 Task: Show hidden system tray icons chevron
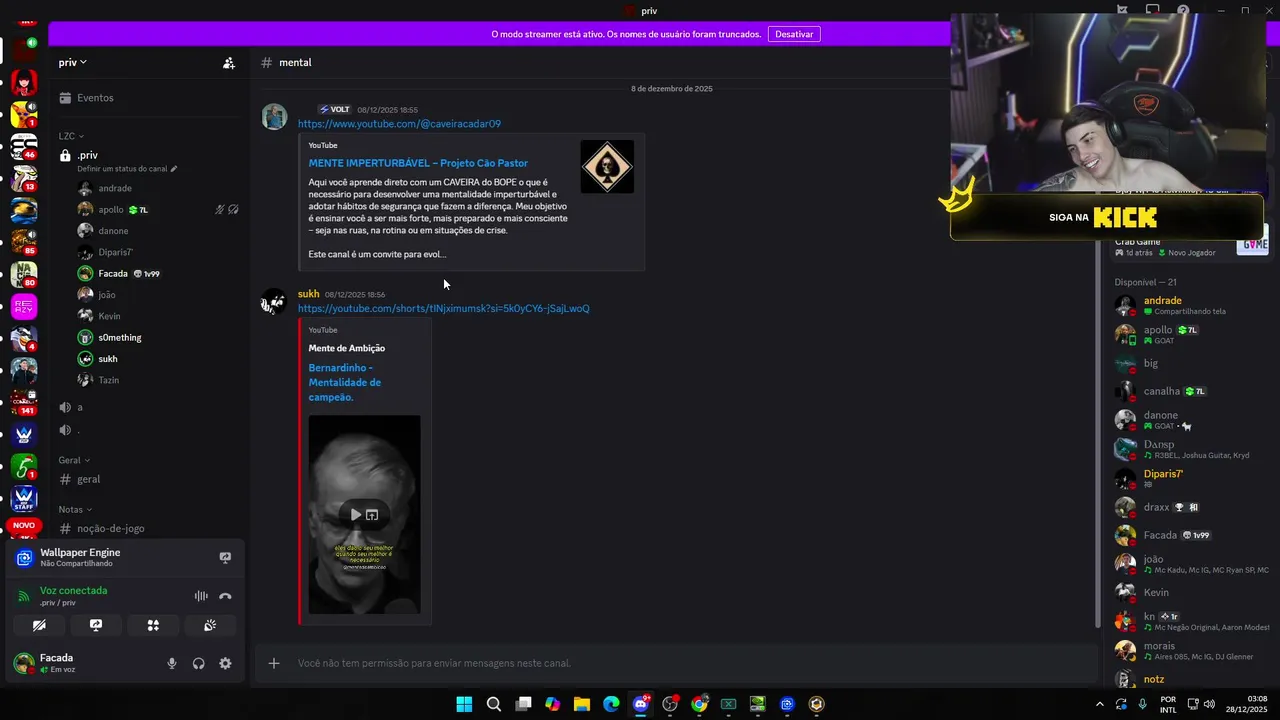pyautogui.click(x=1100, y=704)
